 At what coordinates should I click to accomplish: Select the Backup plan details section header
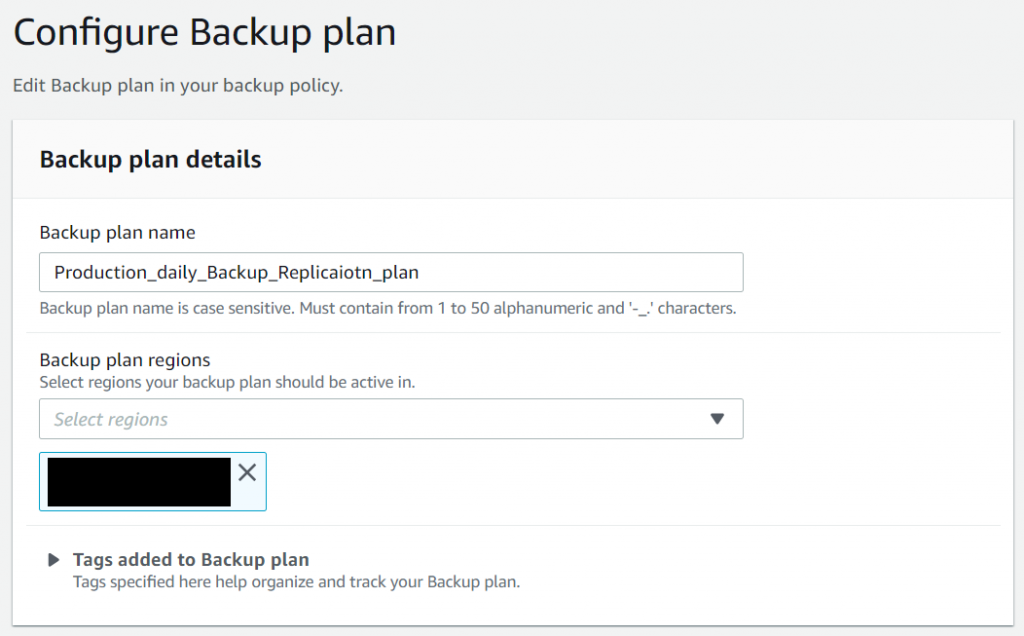tap(150, 159)
